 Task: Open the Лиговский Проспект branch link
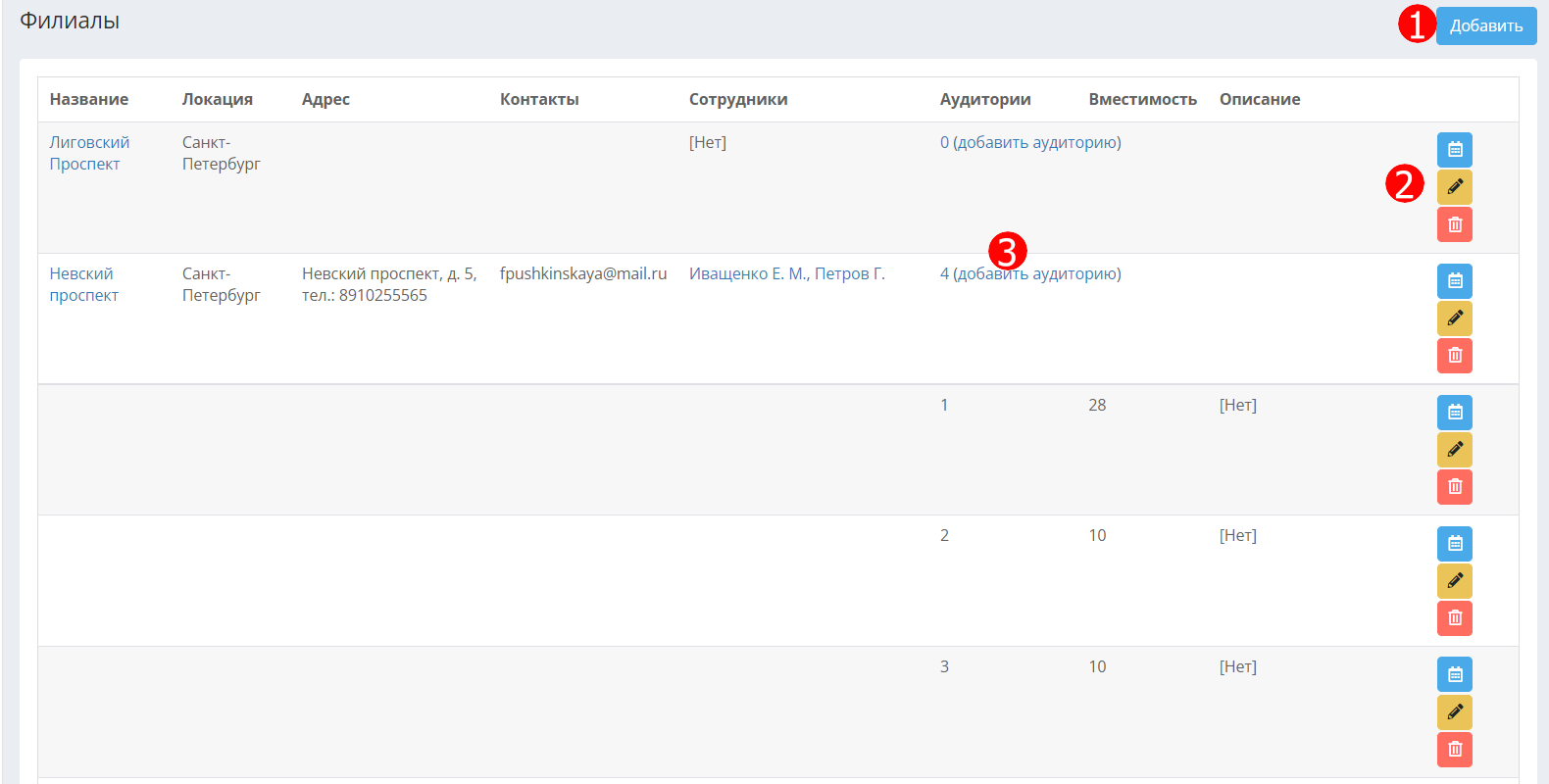[89, 153]
